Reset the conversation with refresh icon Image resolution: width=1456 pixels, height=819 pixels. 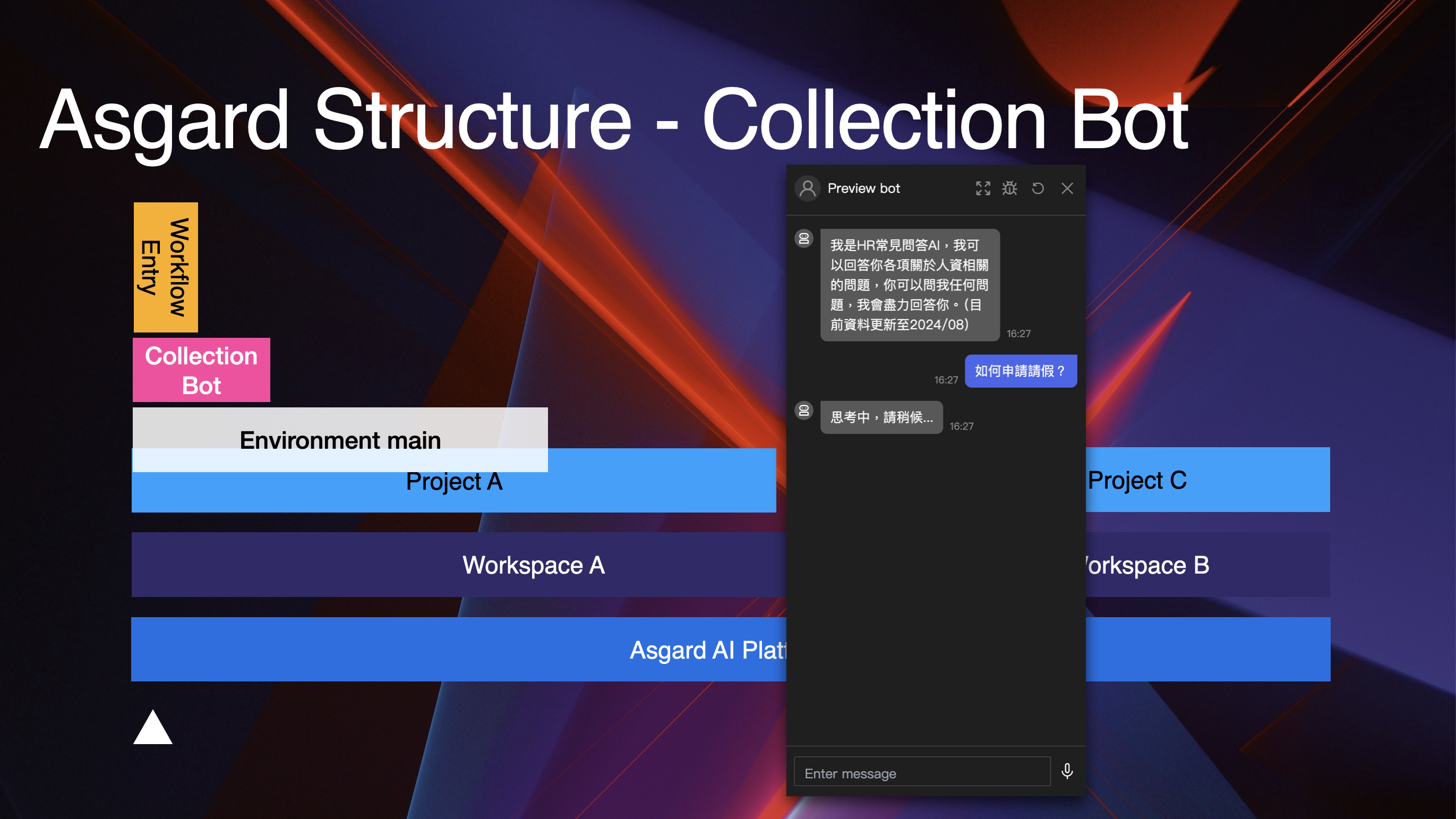pos(1038,188)
